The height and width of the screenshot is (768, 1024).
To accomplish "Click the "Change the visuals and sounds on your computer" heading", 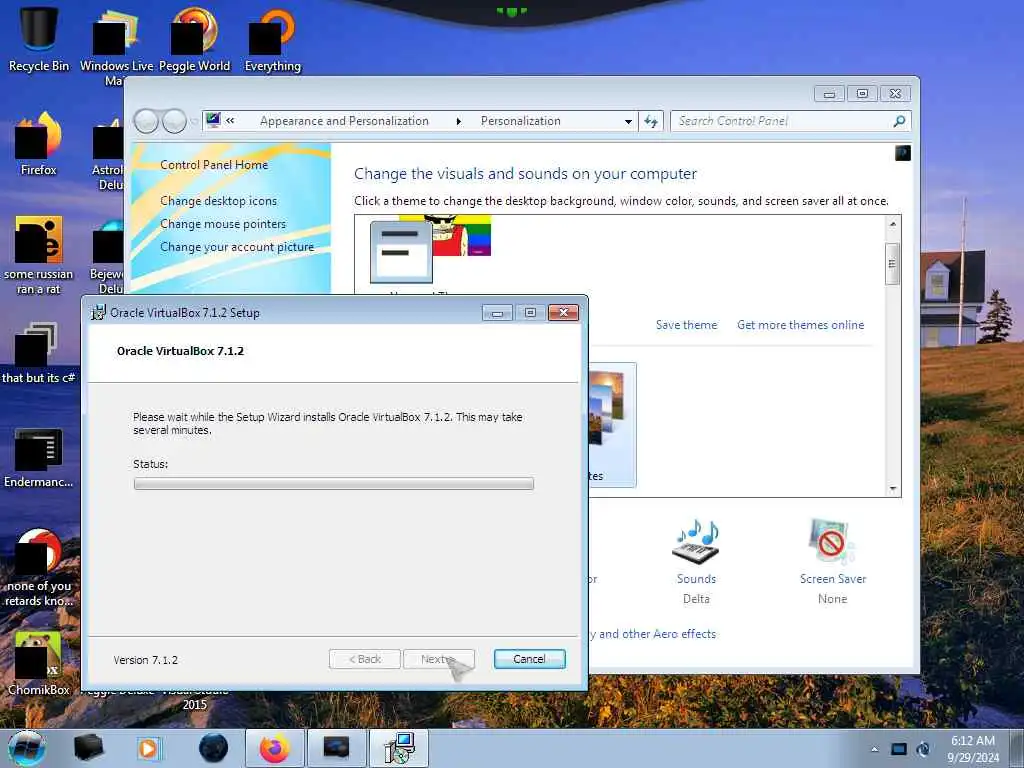I will point(525,174).
